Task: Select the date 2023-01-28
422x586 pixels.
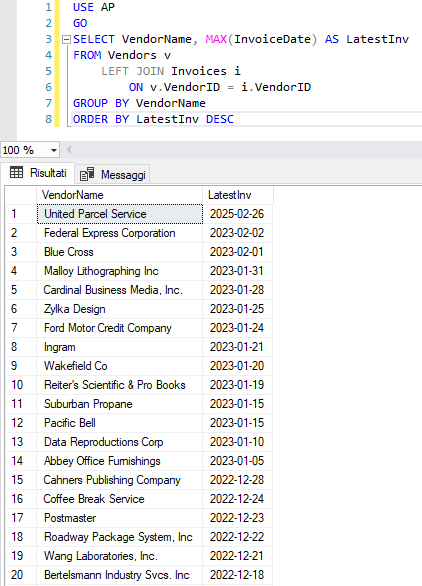Action: coord(237,290)
